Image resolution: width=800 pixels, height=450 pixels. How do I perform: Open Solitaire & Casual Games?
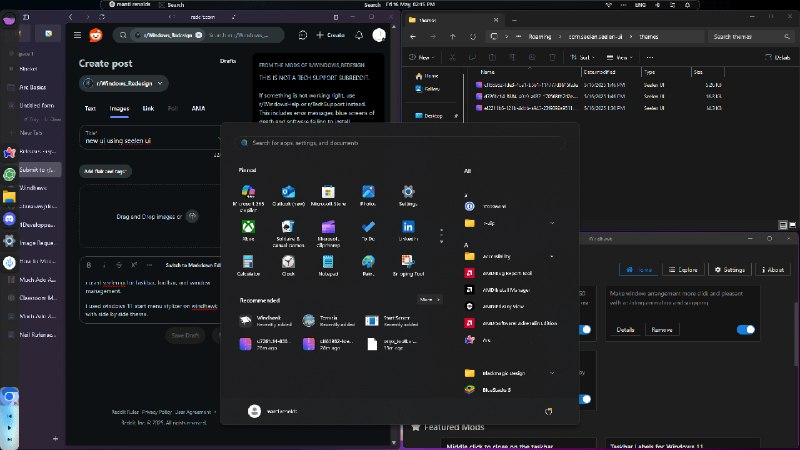tap(288, 233)
